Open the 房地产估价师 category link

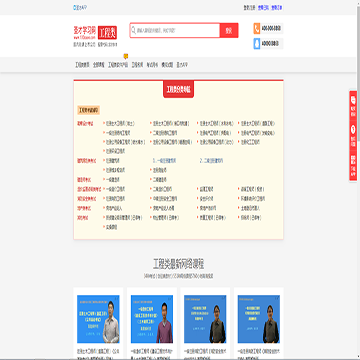(x=208, y=208)
